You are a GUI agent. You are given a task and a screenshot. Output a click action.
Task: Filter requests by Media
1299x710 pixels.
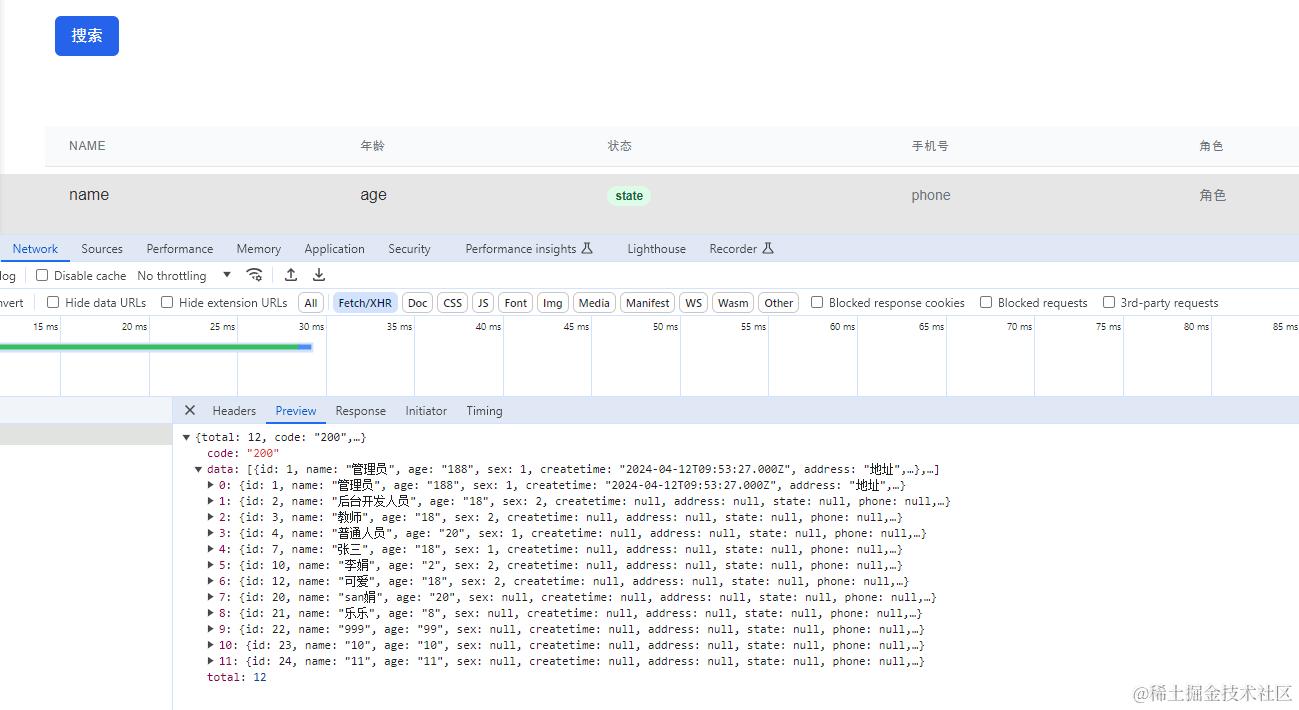(x=594, y=303)
